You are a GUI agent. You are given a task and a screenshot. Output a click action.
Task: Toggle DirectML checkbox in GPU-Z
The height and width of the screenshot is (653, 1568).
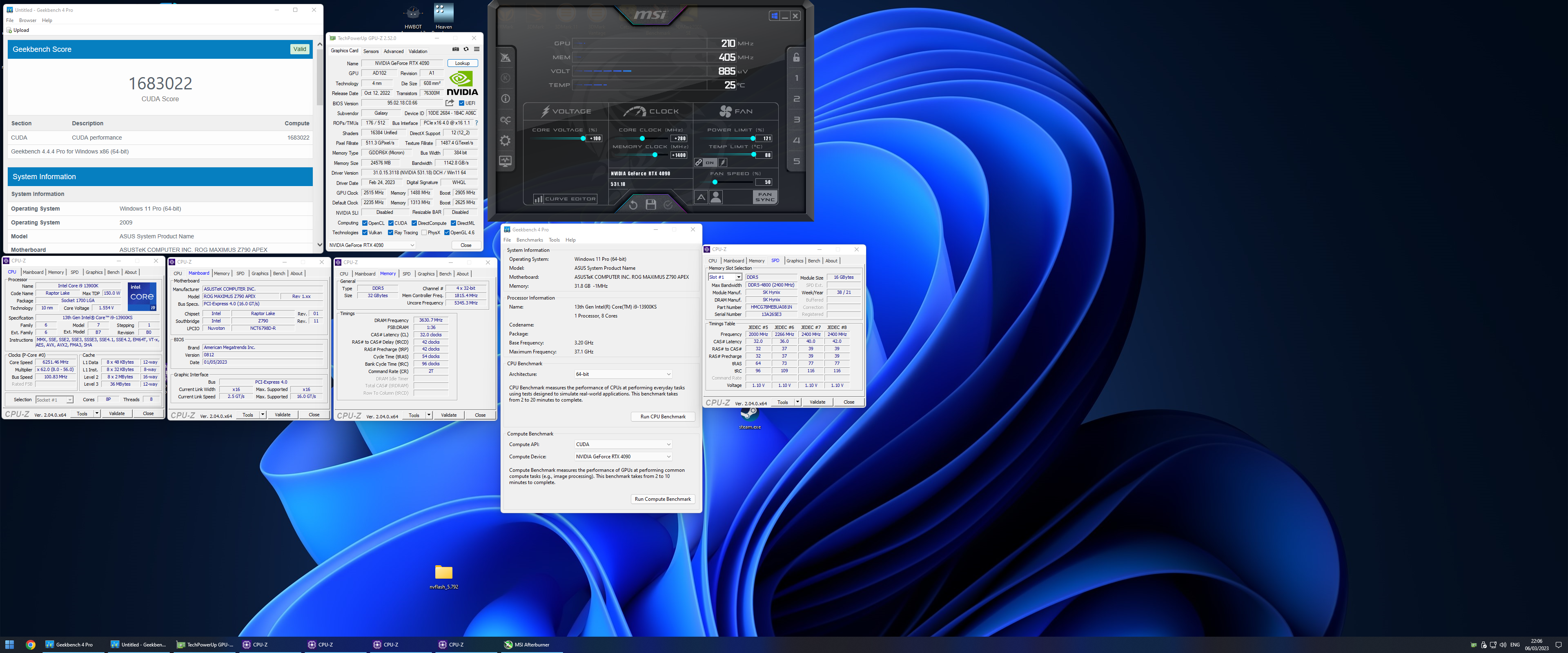click(454, 223)
